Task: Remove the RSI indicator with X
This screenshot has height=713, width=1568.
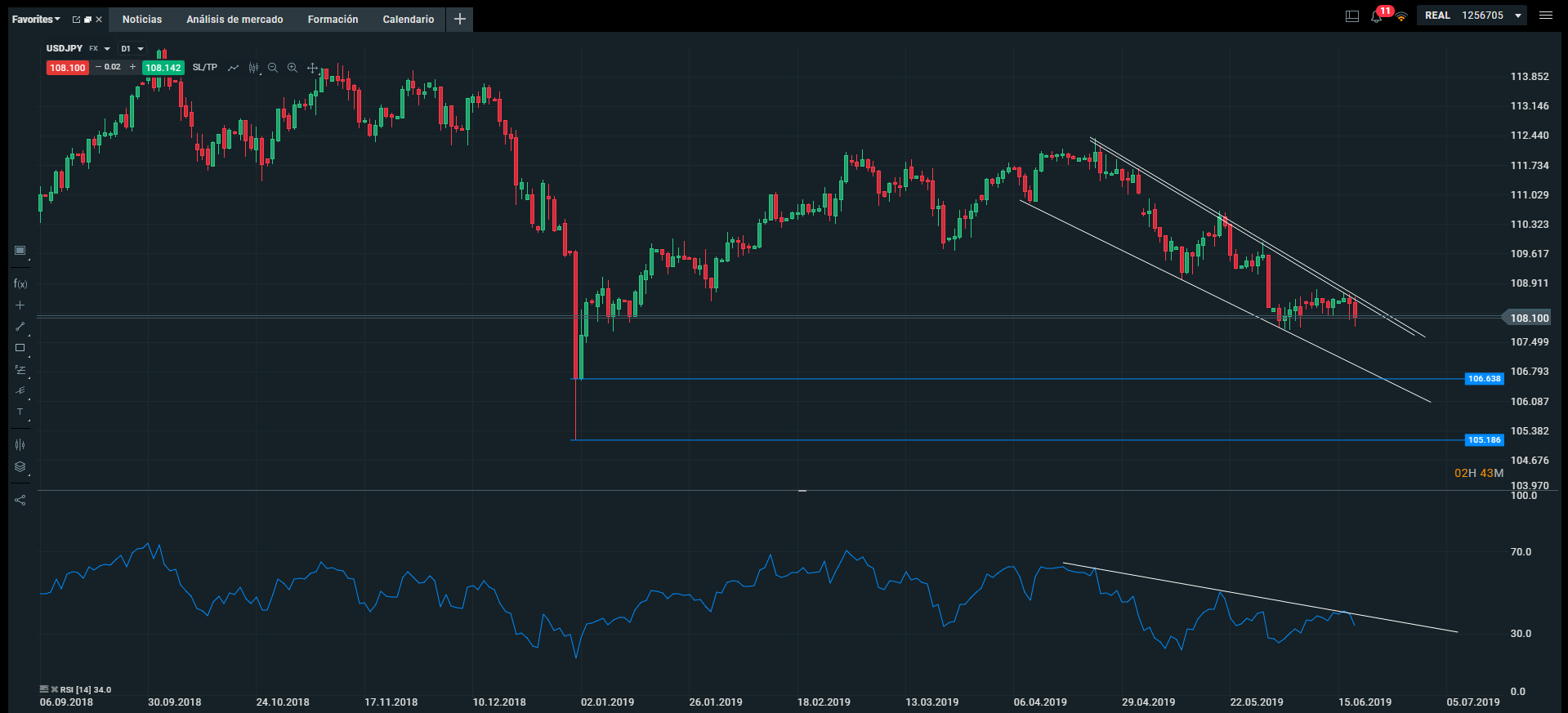Action: [55, 690]
